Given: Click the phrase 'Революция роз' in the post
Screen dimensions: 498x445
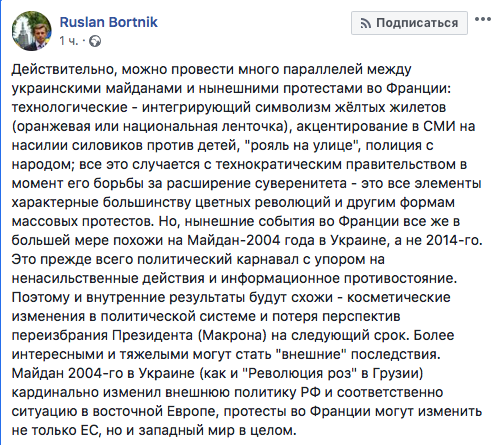Looking at the screenshot, I should [300, 373].
